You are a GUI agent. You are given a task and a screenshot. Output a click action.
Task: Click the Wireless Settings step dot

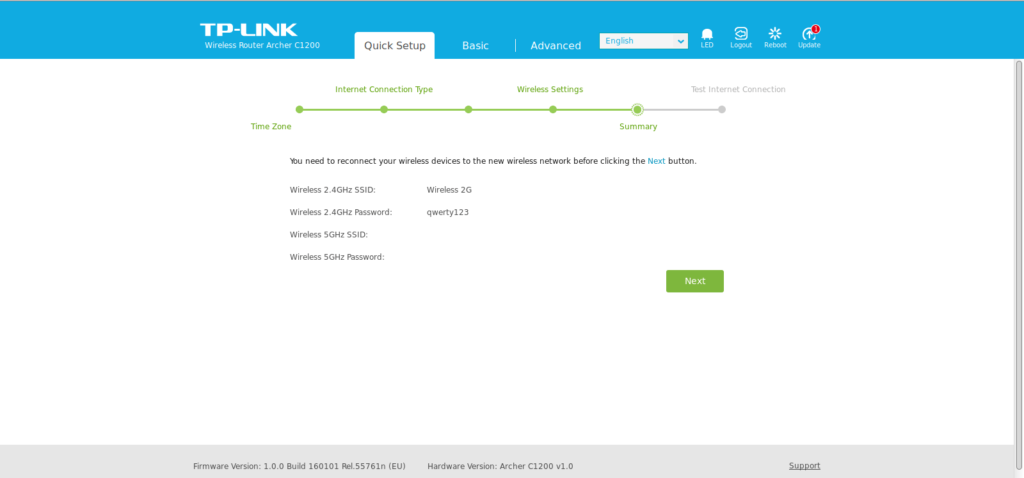pyautogui.click(x=552, y=109)
